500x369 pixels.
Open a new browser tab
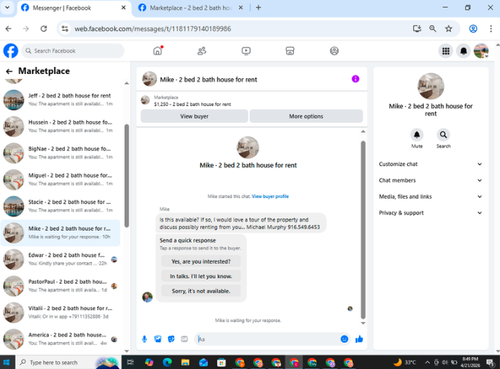[x=258, y=8]
